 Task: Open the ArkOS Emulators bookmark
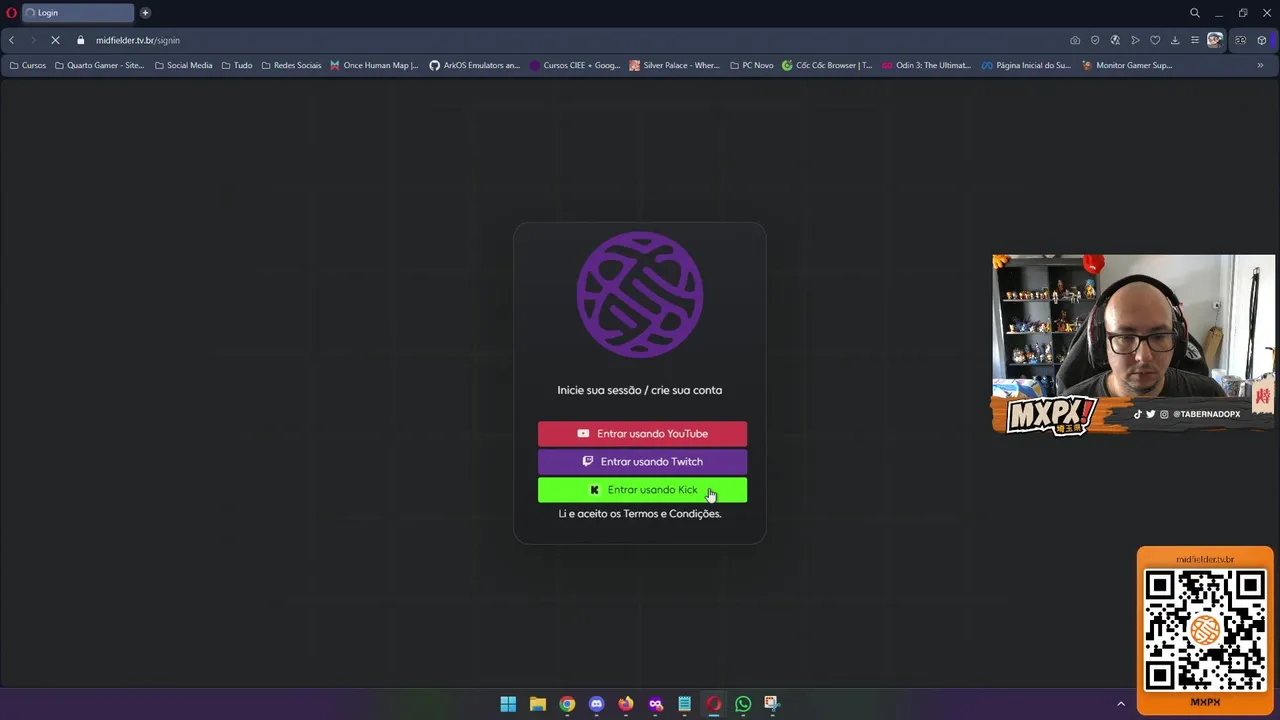(475, 65)
